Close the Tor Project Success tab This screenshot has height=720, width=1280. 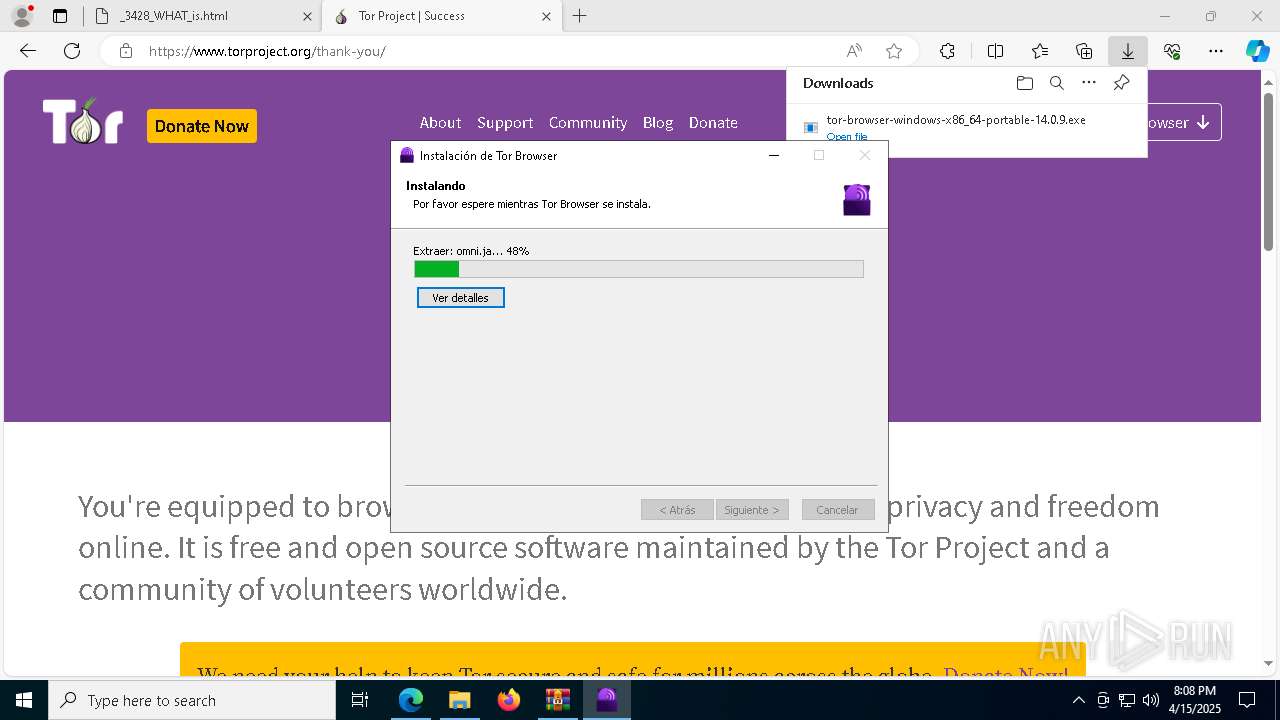[x=546, y=16]
